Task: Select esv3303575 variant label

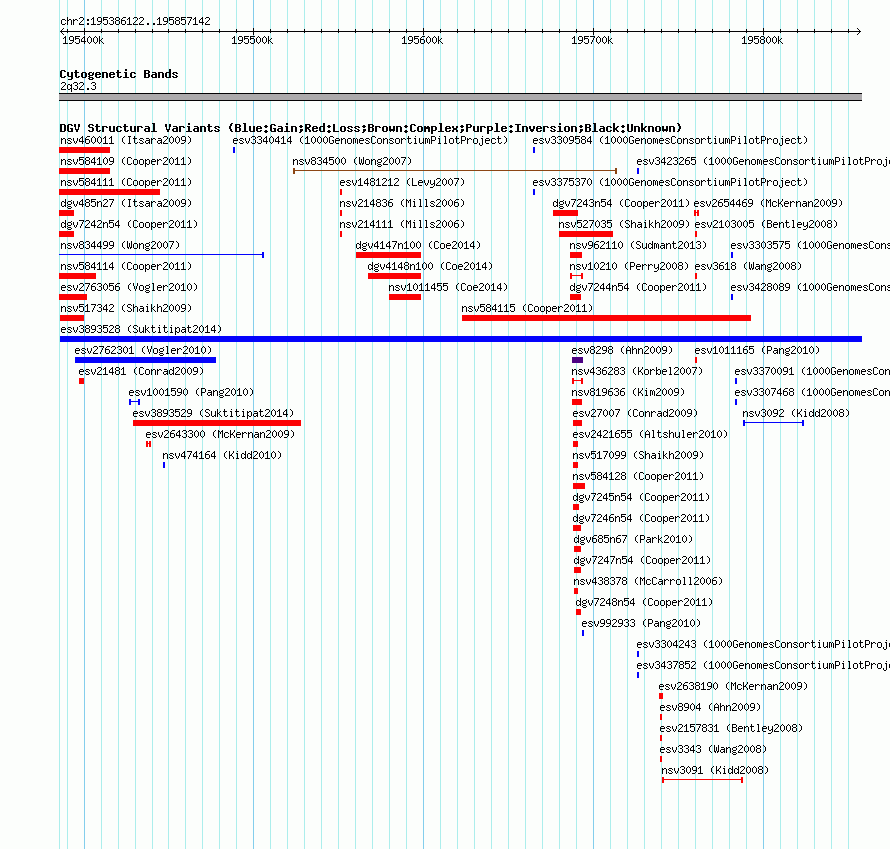Action: point(810,245)
